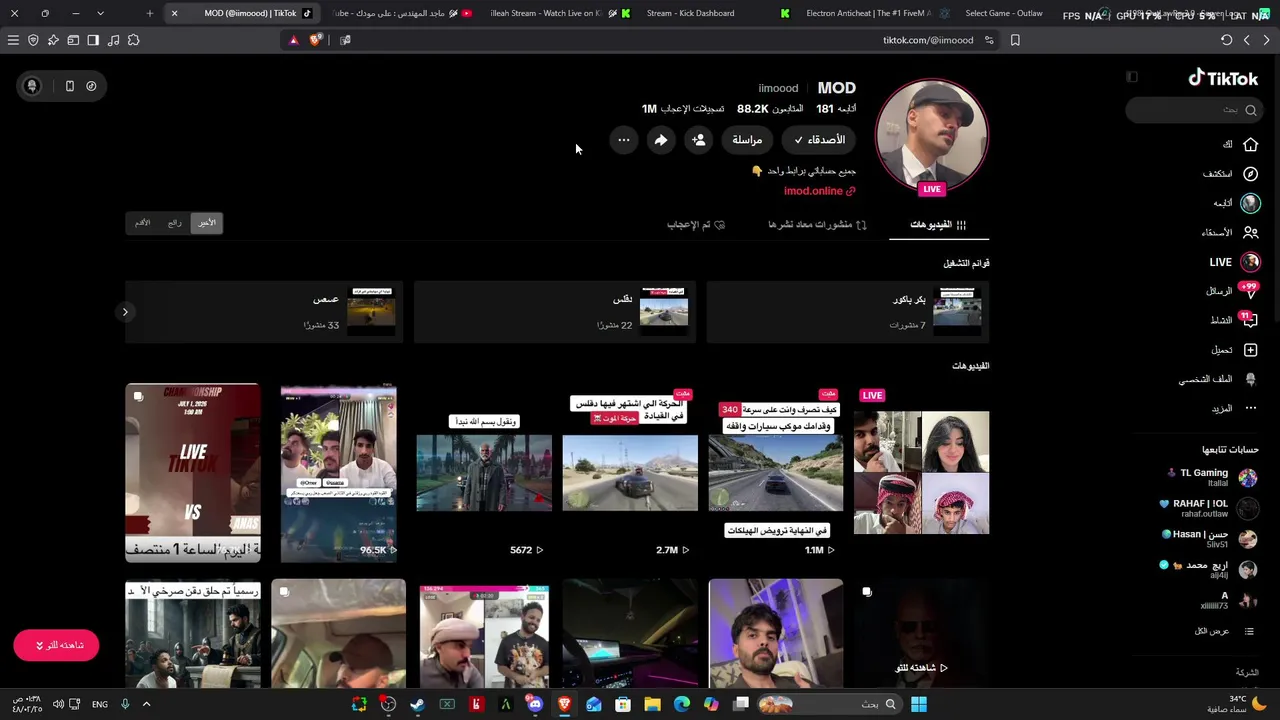
Task: Click the add-friend suggestion icon button
Action: coord(699,140)
